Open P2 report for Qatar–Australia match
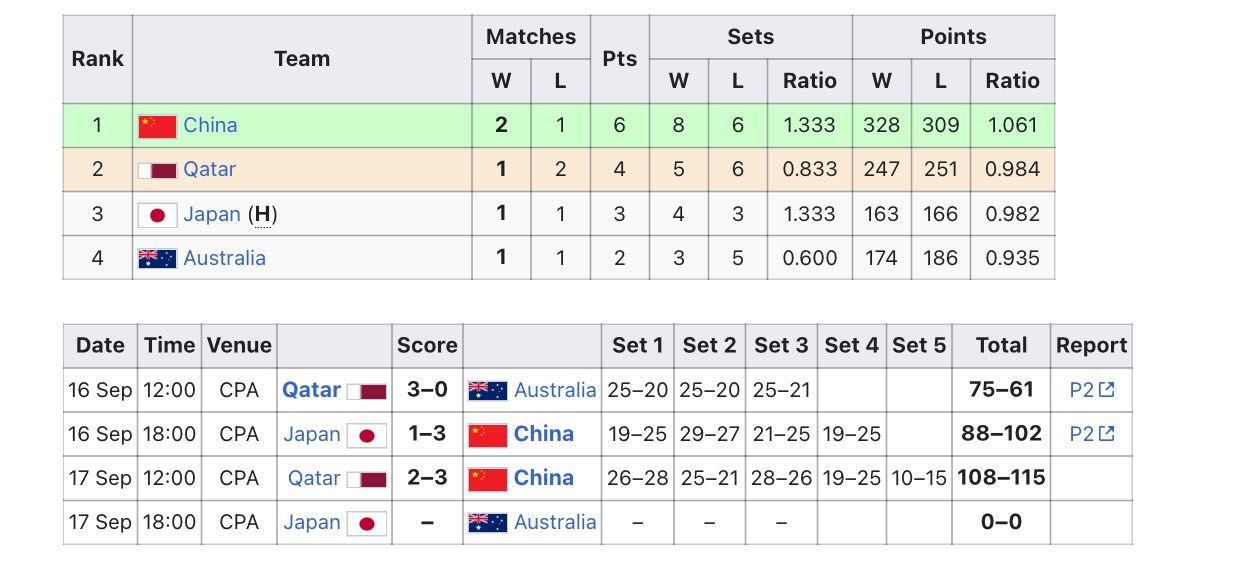The height and width of the screenshot is (570, 1242). (x=1081, y=390)
